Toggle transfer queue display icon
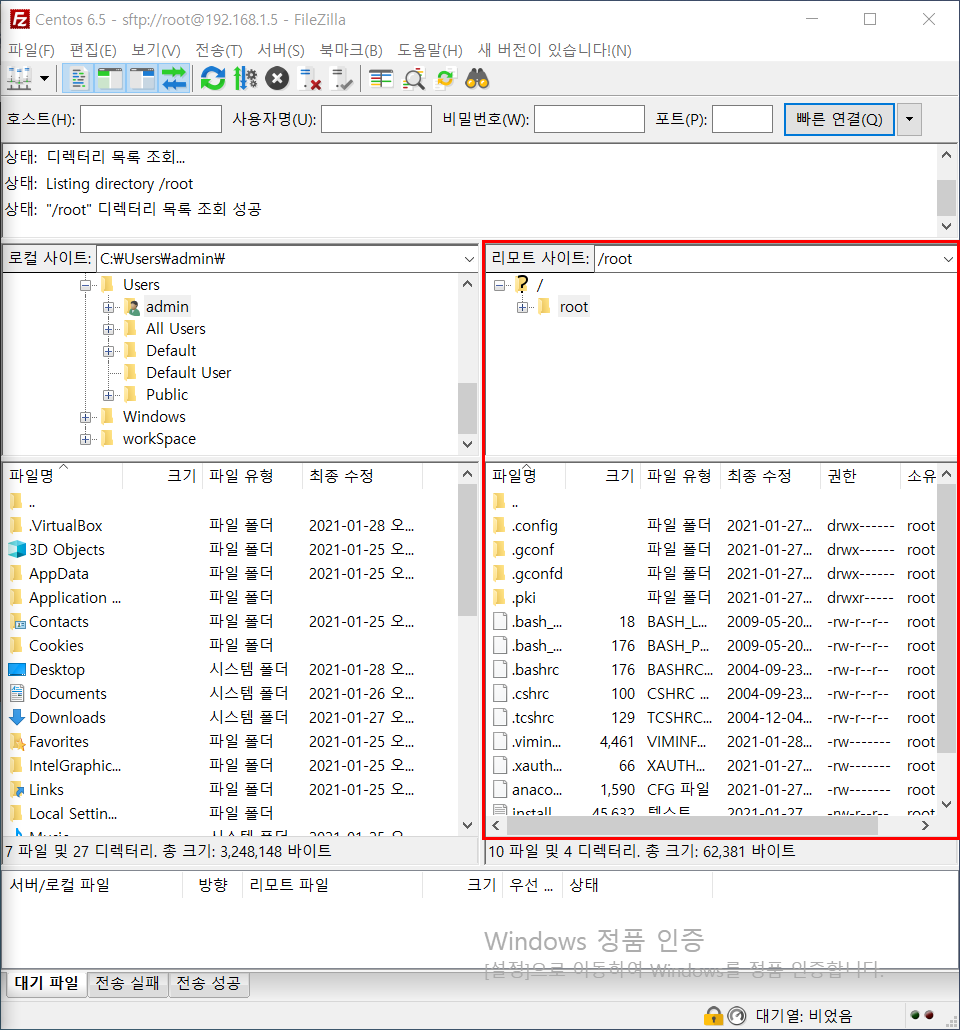 click(x=174, y=79)
